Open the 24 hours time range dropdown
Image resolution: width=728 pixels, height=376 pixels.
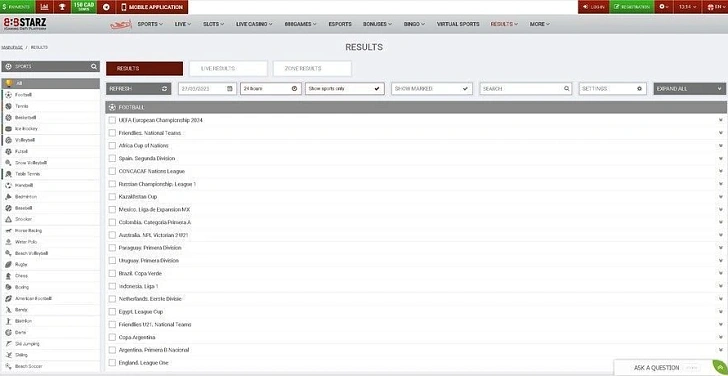(x=271, y=89)
